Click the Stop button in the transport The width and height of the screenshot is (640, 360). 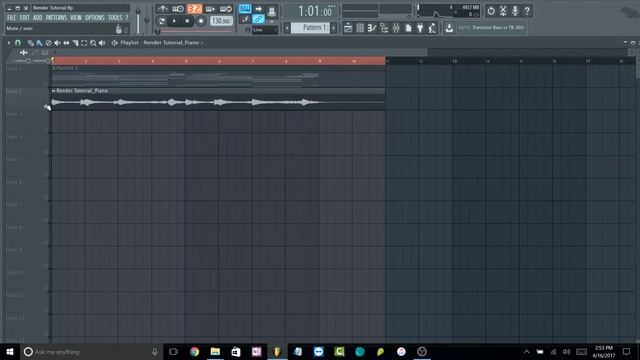[187, 21]
